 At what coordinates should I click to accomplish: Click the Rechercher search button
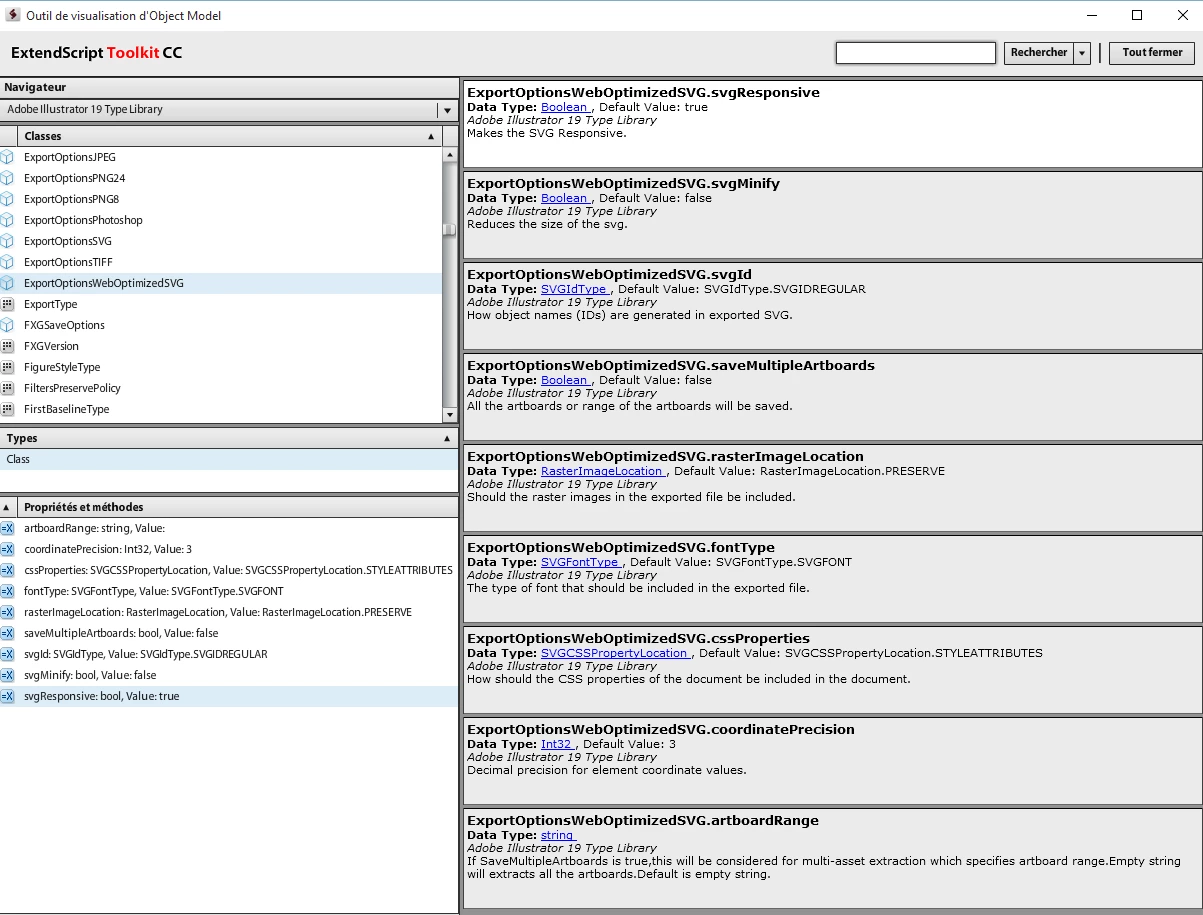[1039, 53]
